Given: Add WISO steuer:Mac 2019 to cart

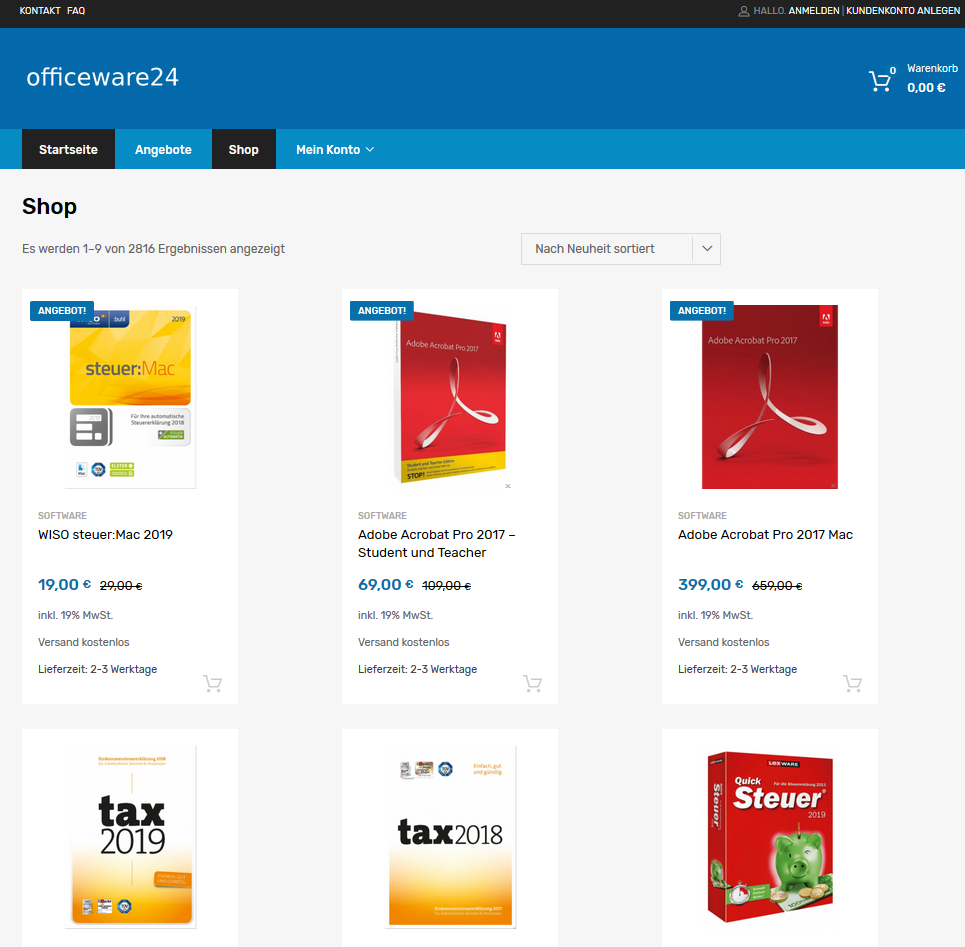Looking at the screenshot, I should pos(212,683).
